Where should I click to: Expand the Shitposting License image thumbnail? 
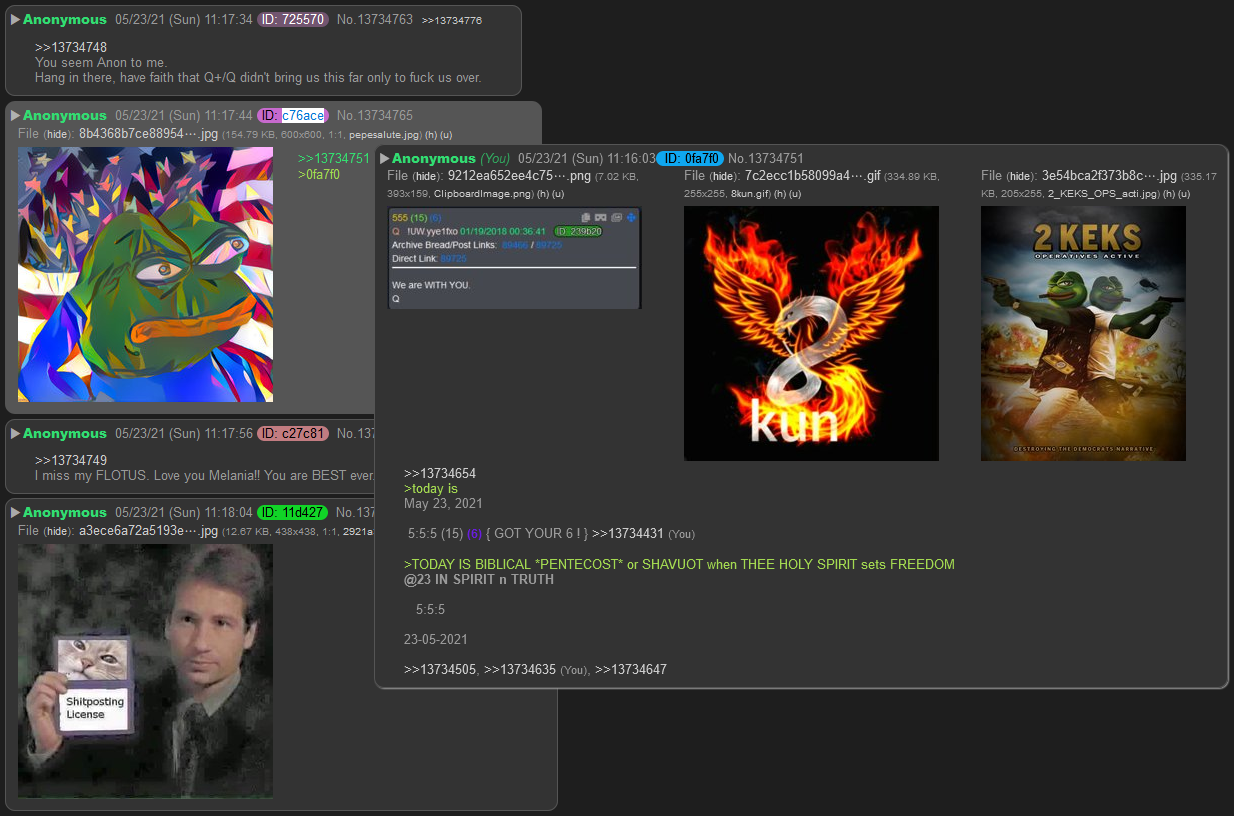(145, 670)
